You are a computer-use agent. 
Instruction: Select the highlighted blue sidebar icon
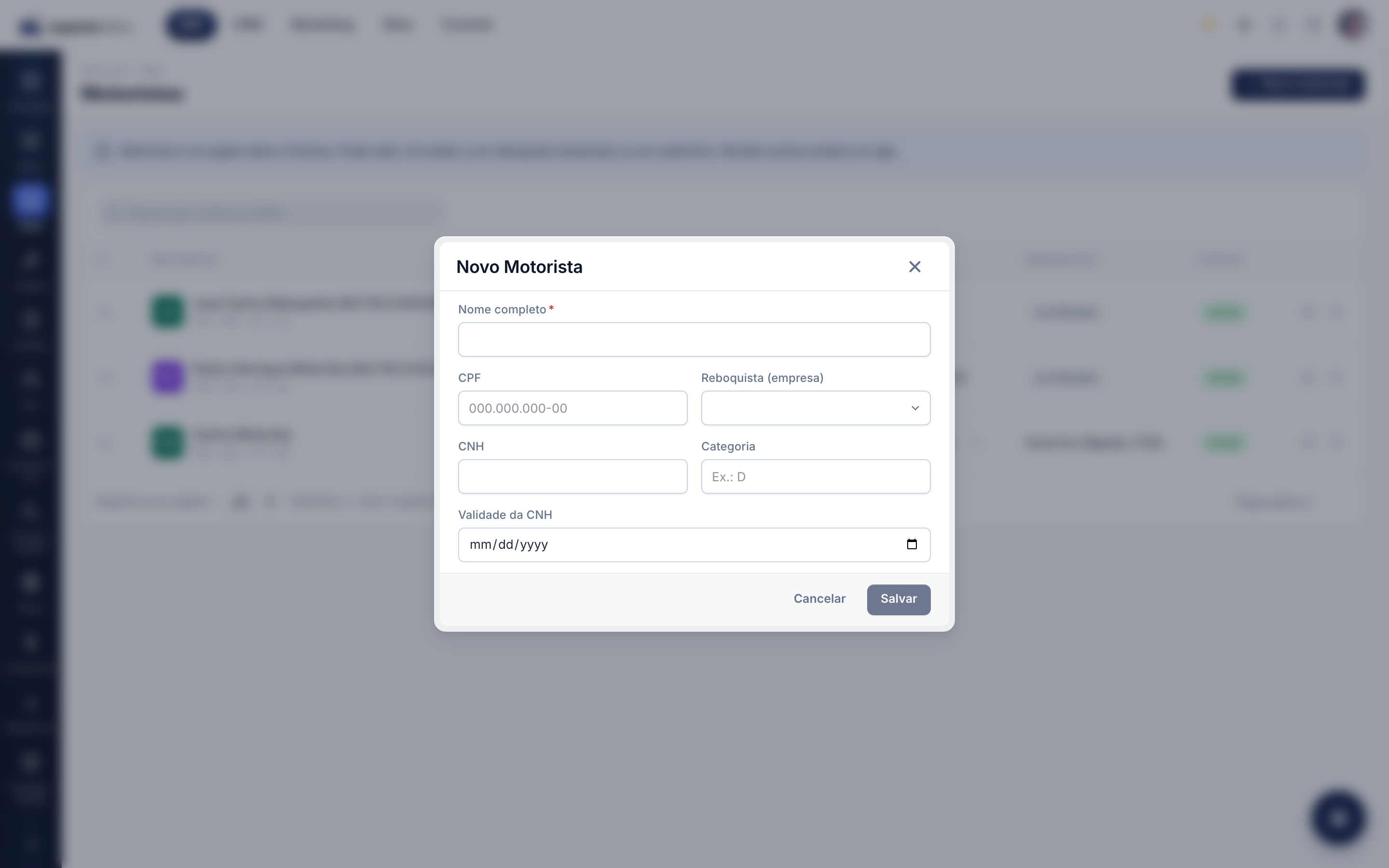pos(30,200)
